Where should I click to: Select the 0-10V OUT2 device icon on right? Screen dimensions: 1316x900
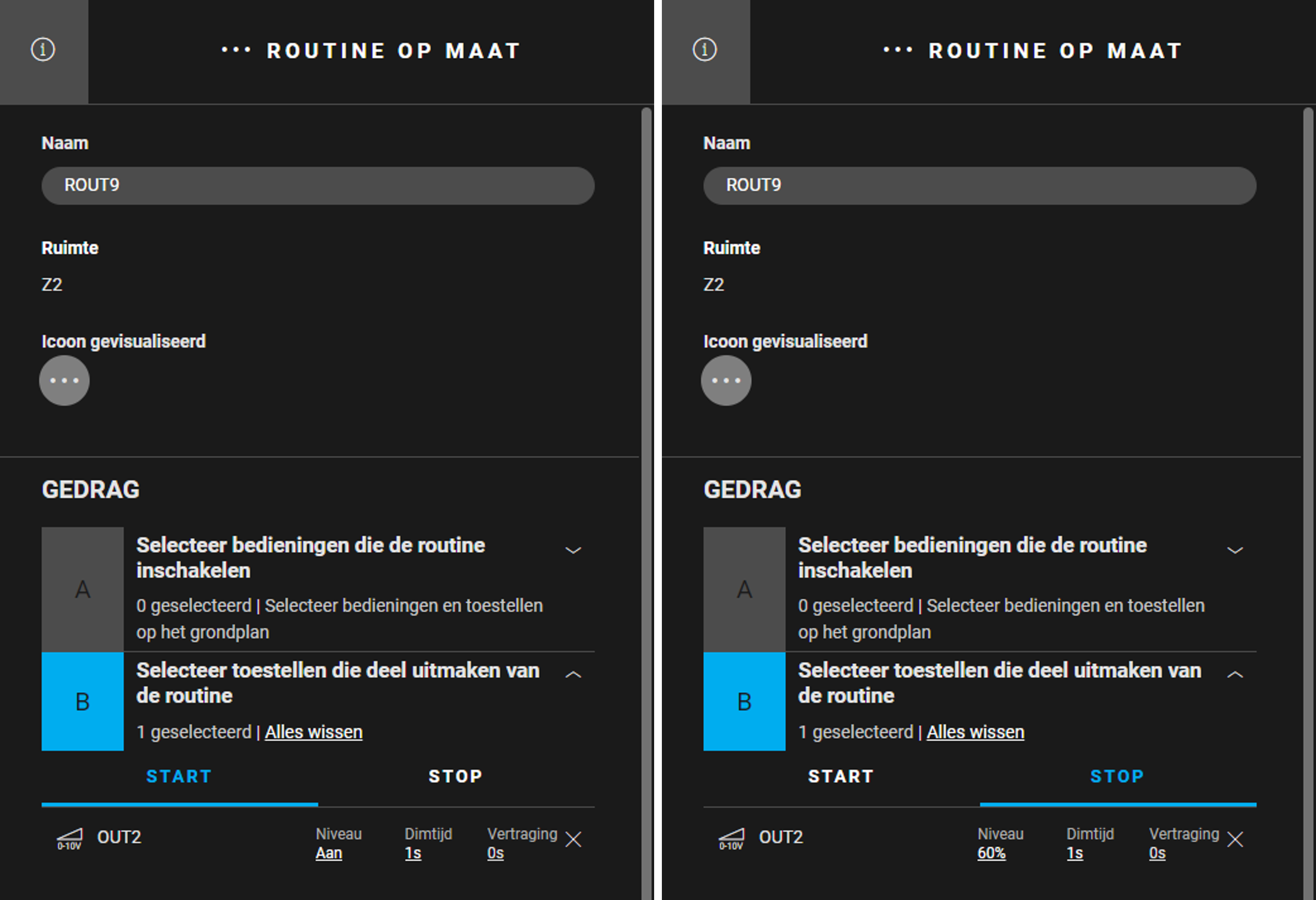pos(731,839)
